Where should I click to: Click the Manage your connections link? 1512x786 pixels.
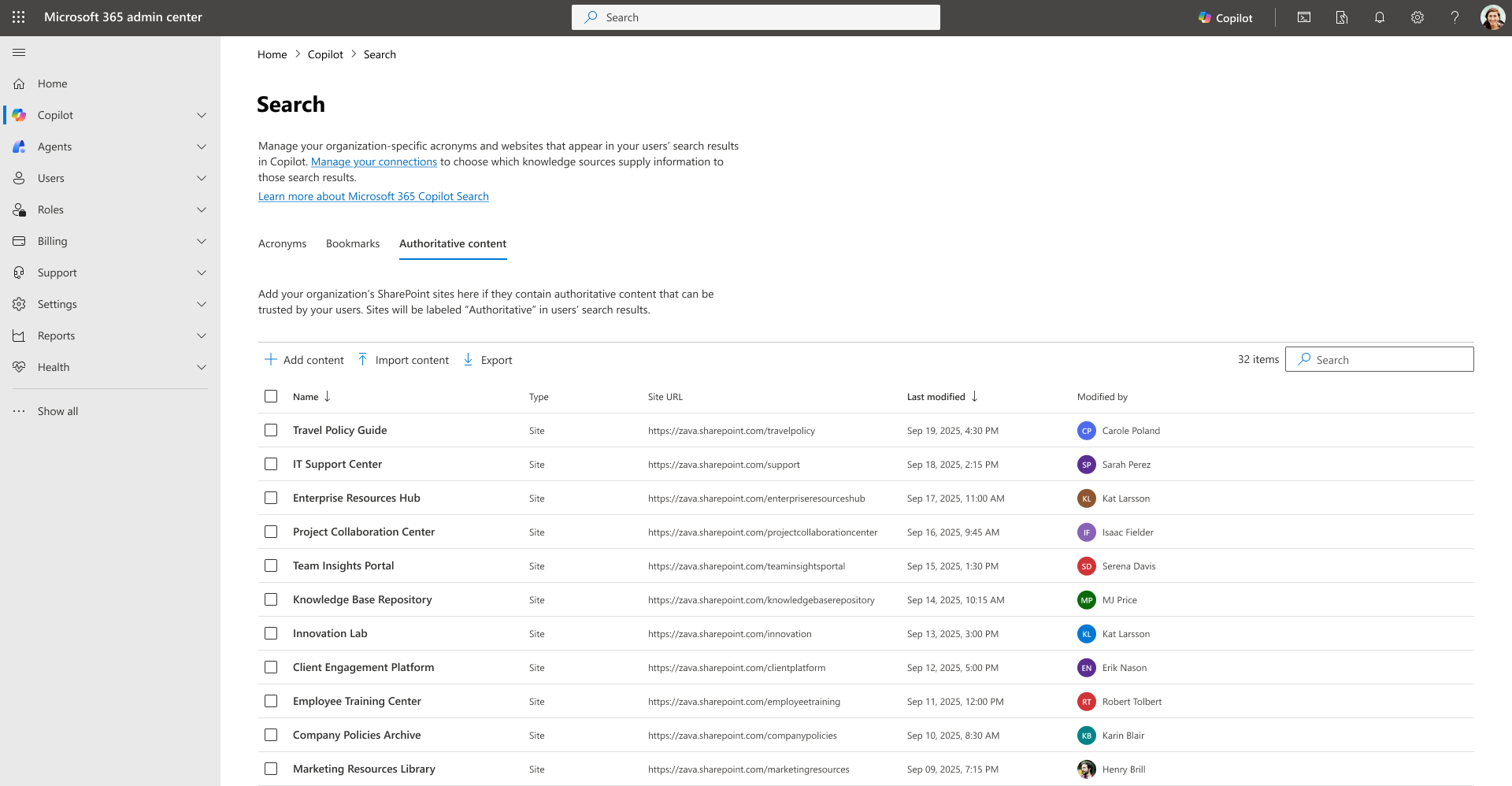pyautogui.click(x=374, y=161)
